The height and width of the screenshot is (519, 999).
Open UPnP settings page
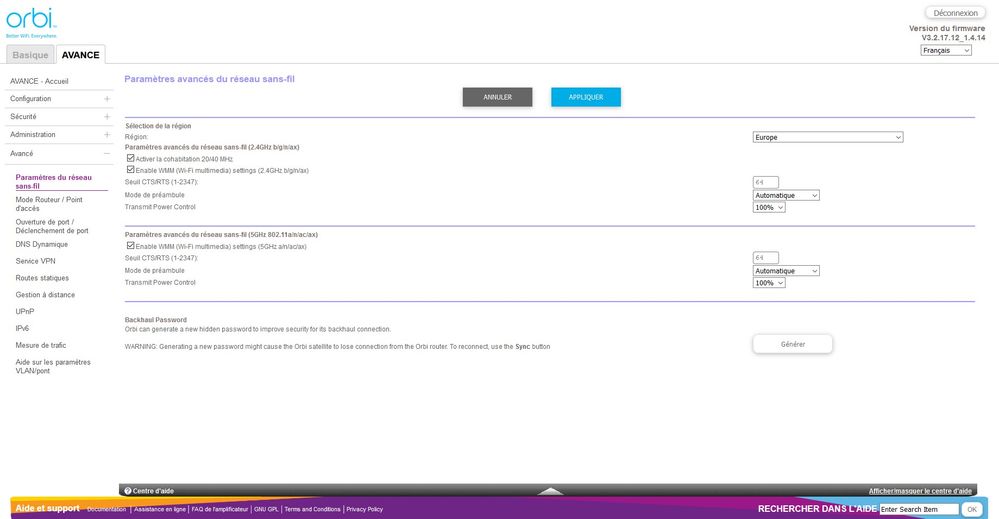pos(25,311)
